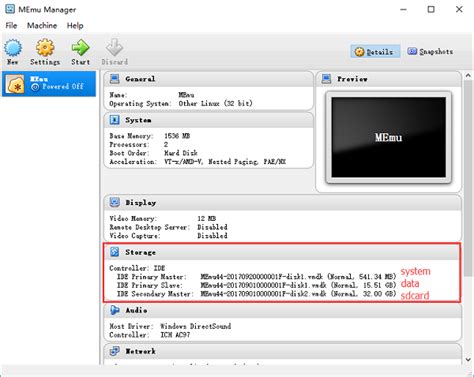This screenshot has height=377, width=474.
Task: Open the File menu
Action: (11, 26)
